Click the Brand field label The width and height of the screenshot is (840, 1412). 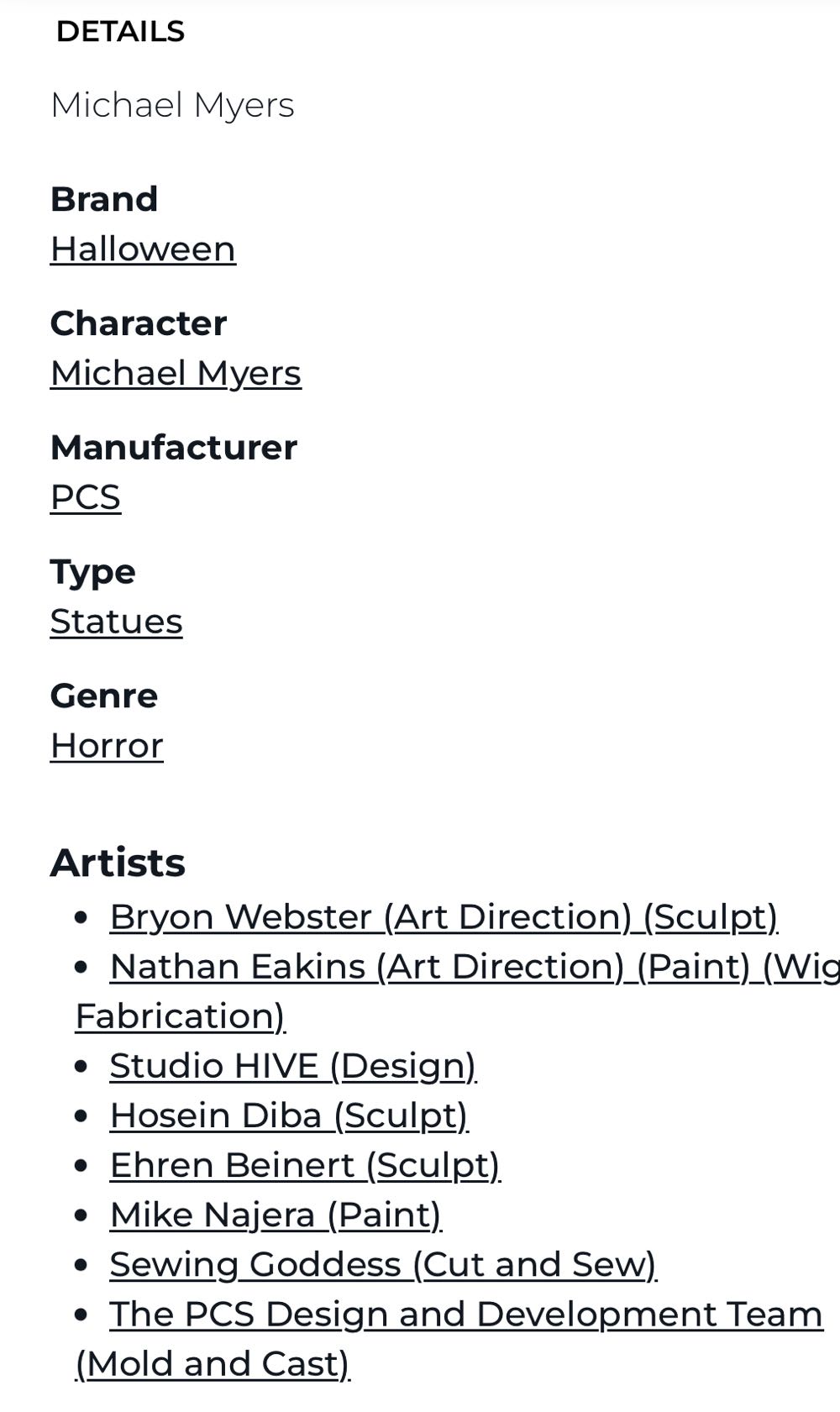click(x=104, y=200)
